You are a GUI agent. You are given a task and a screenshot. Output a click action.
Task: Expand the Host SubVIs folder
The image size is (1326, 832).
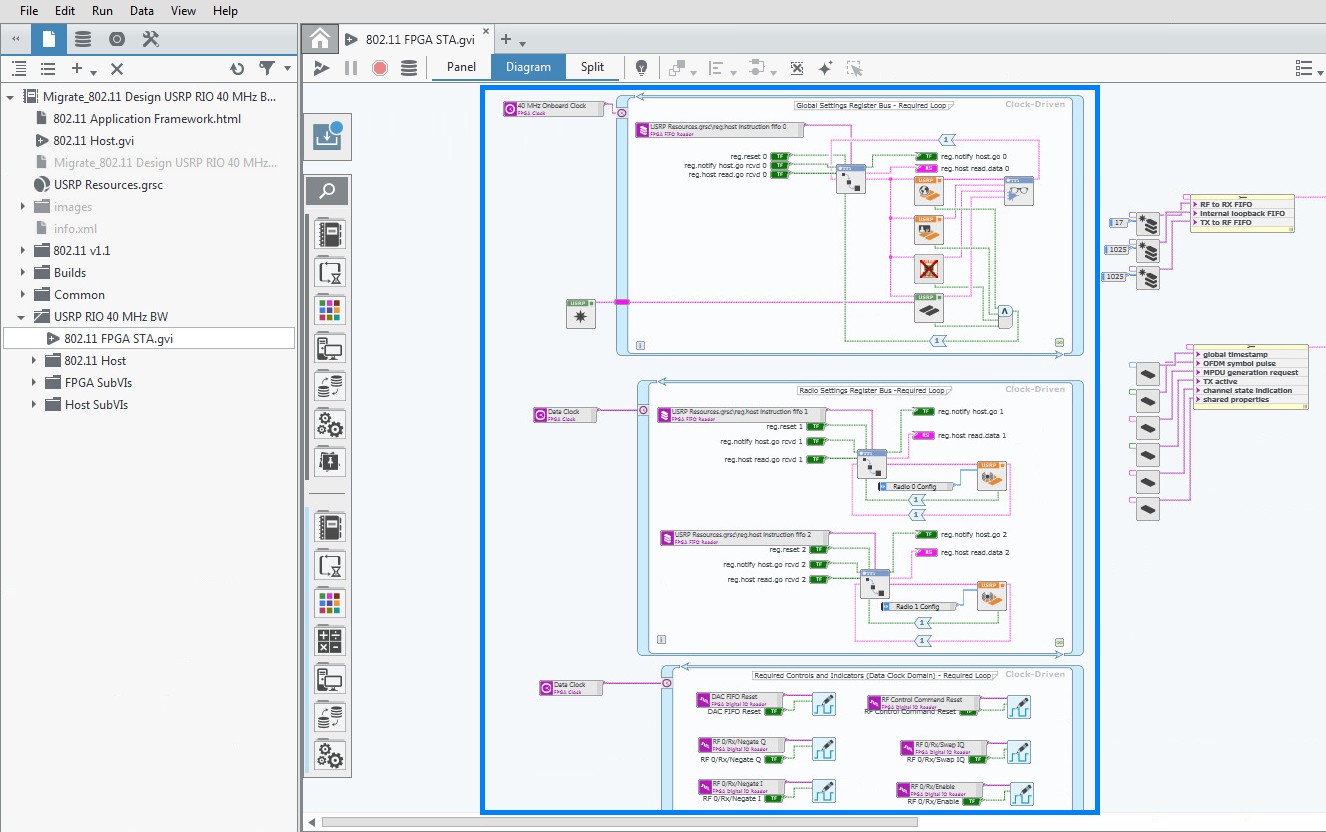click(34, 405)
